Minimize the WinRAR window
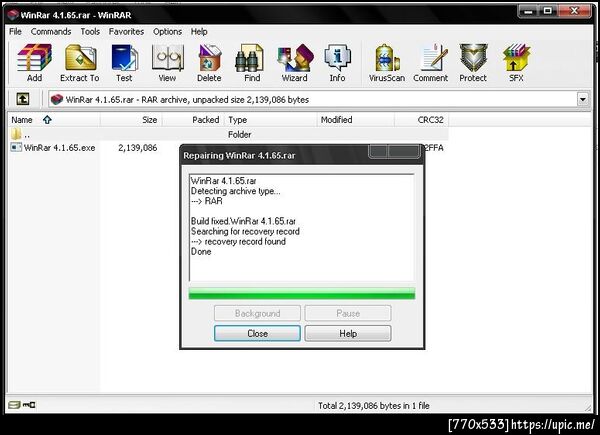600x435 pixels. point(528,11)
